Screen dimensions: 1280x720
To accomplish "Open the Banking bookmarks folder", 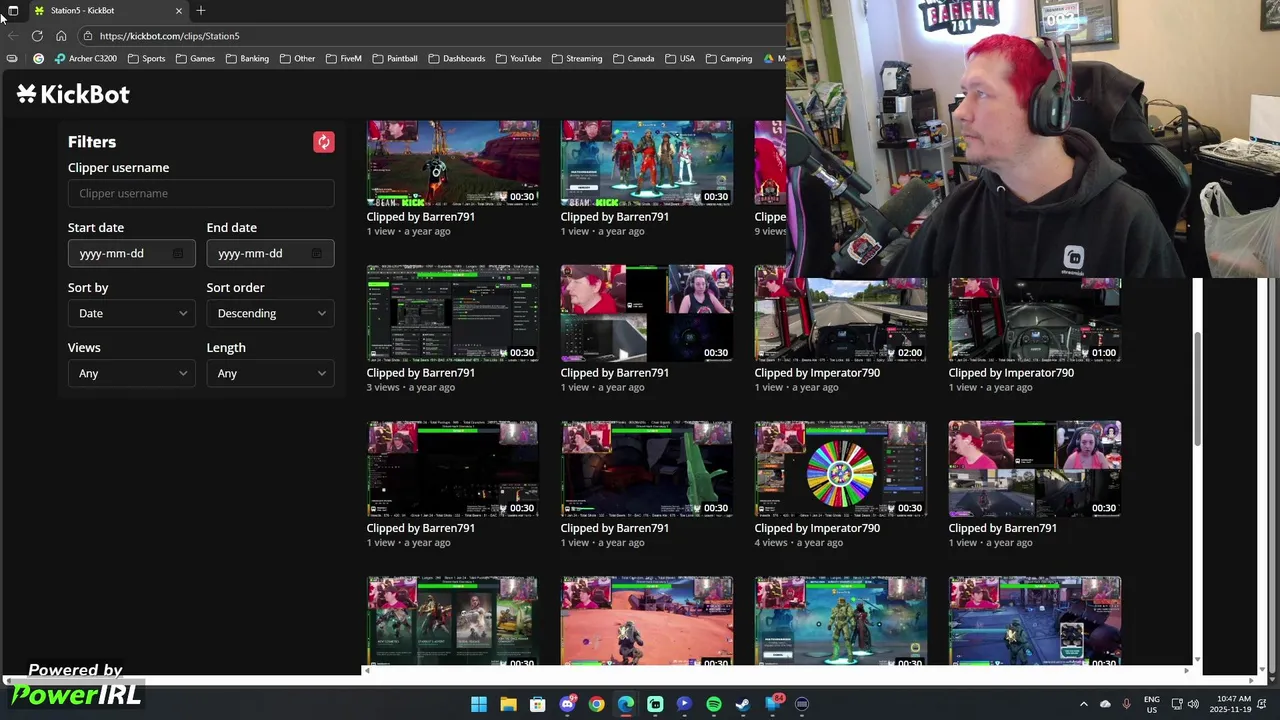I will tap(247, 59).
